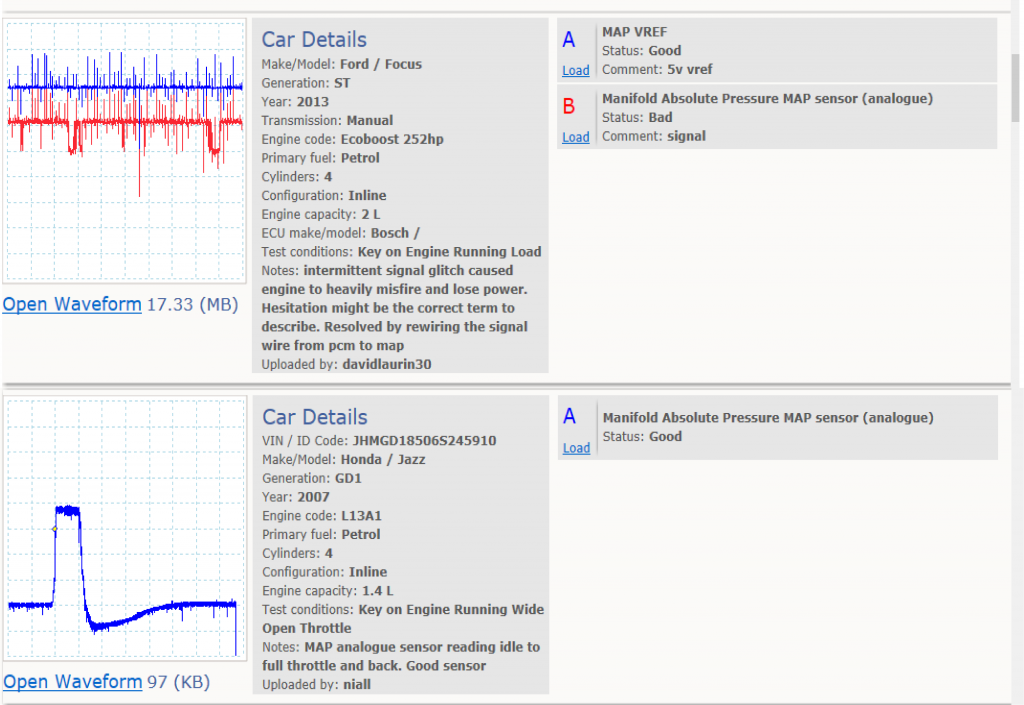The height and width of the screenshot is (705, 1024).
Task: Click the 'Comment: 5v vref' text
Action: [x=657, y=69]
